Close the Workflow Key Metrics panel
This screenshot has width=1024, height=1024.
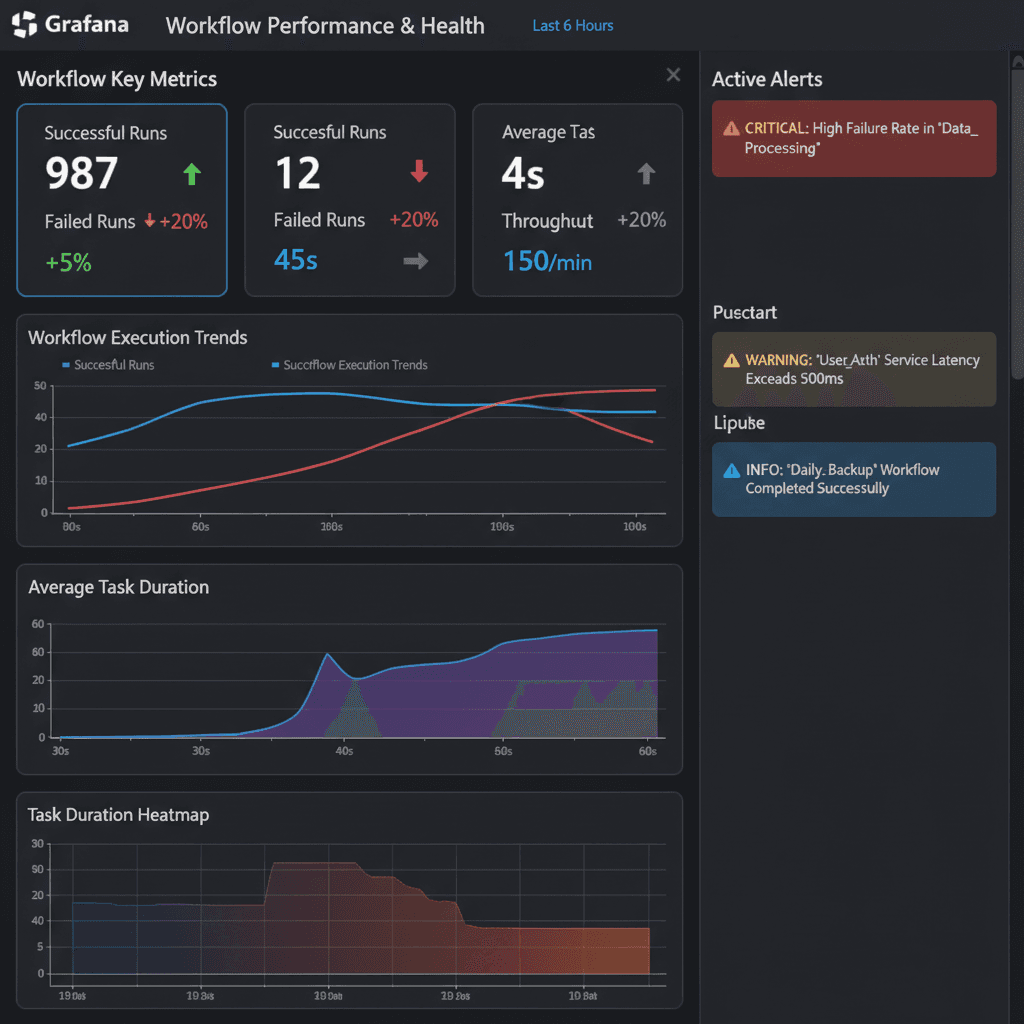[x=672, y=74]
